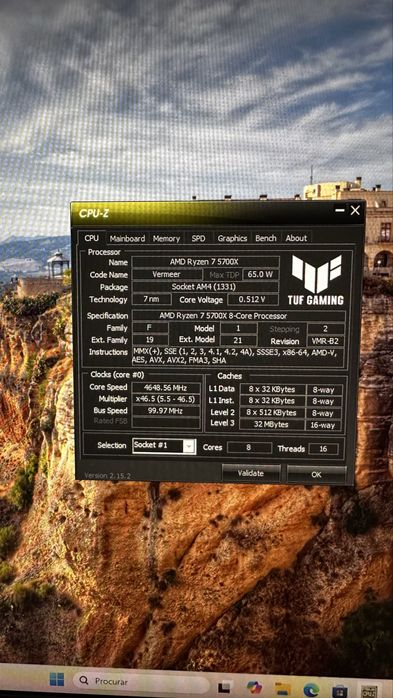Open the Socket #1 selection dropdown
Image resolution: width=393 pixels, height=698 pixels.
164,446
